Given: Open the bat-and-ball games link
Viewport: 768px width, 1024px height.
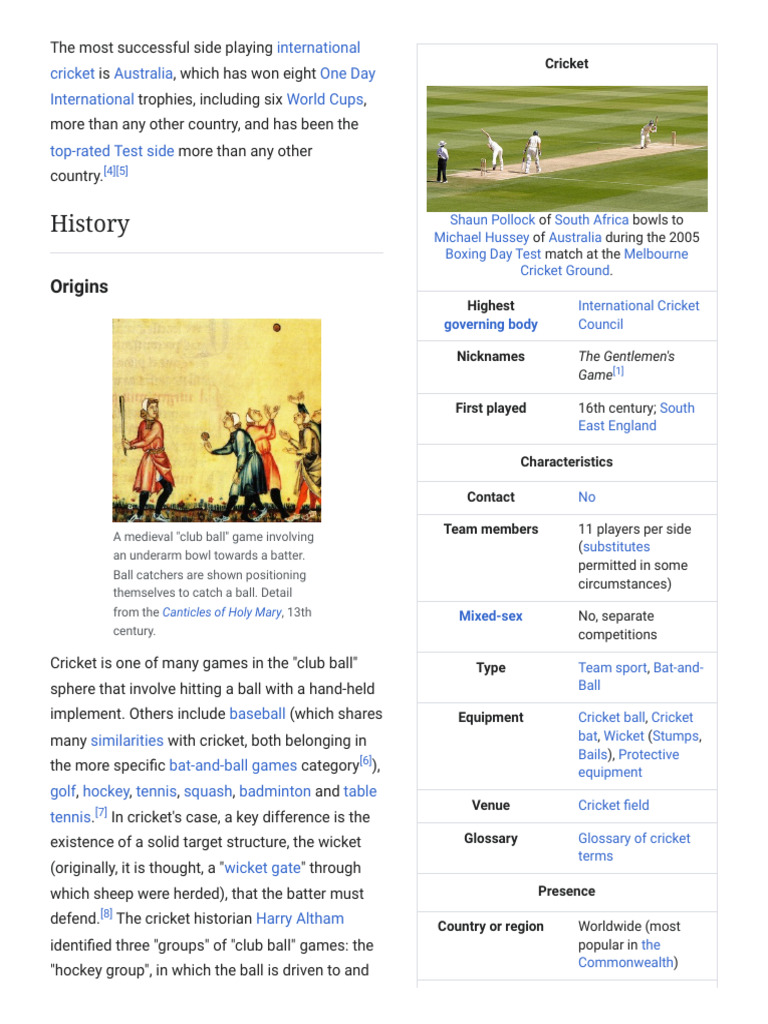Looking at the screenshot, I should (233, 765).
